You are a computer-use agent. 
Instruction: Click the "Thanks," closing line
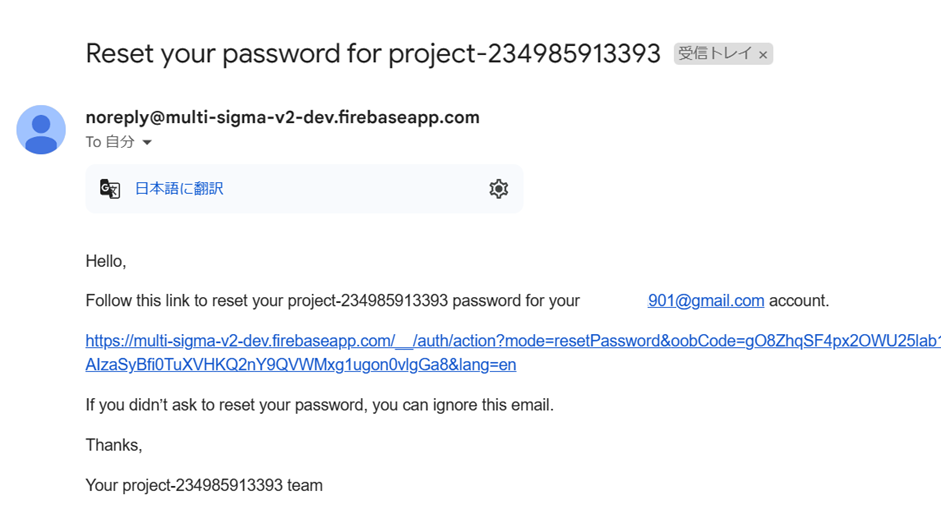pyautogui.click(x=114, y=445)
